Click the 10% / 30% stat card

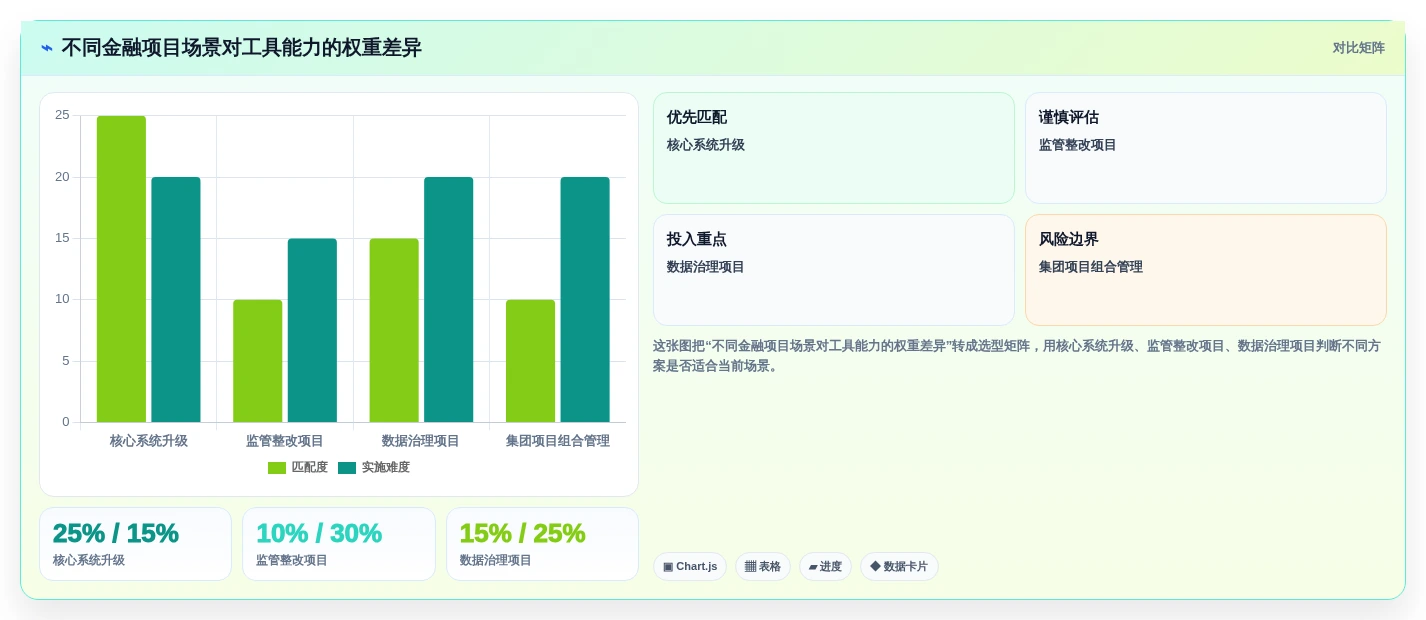coord(339,544)
